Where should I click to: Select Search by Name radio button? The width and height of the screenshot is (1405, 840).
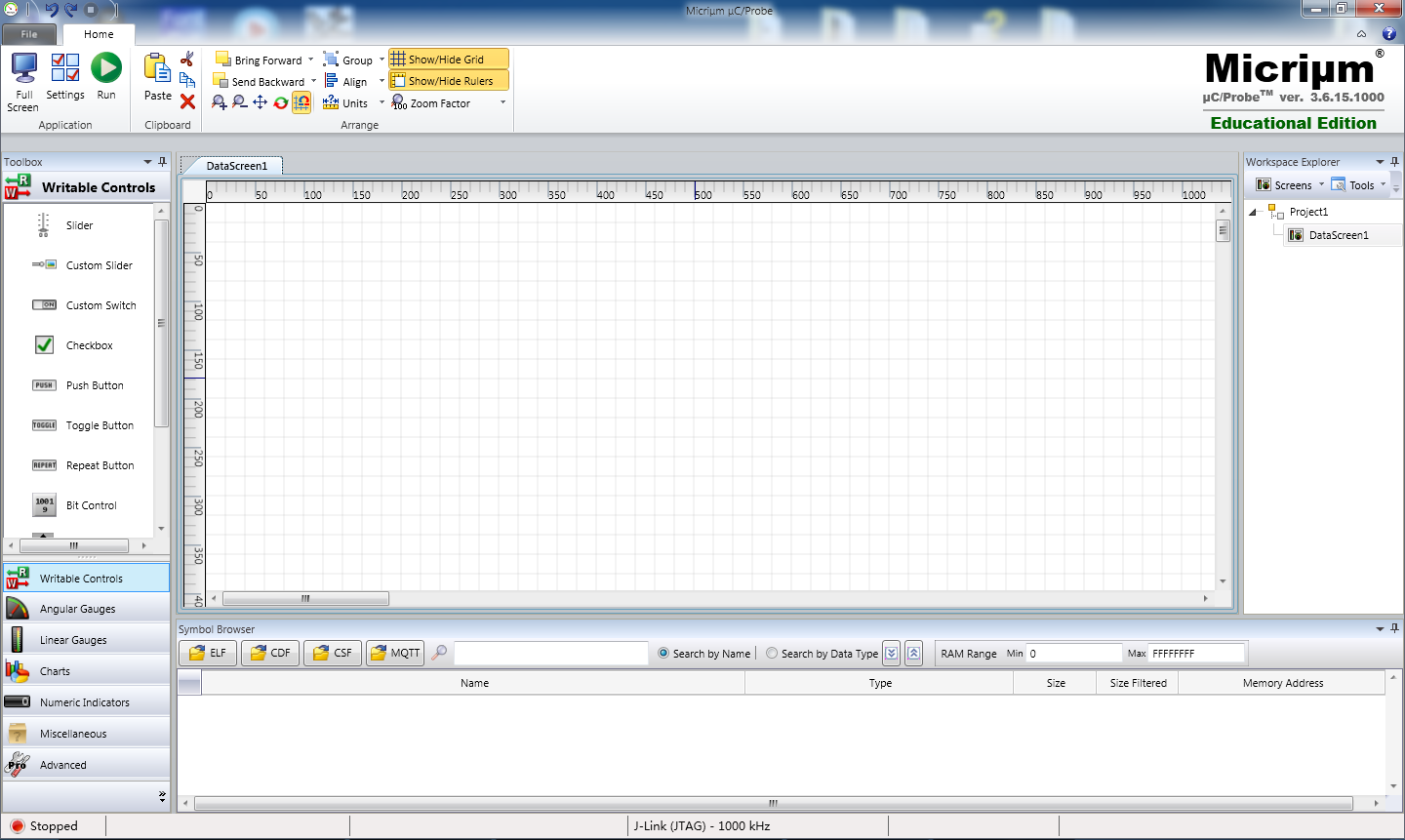663,654
